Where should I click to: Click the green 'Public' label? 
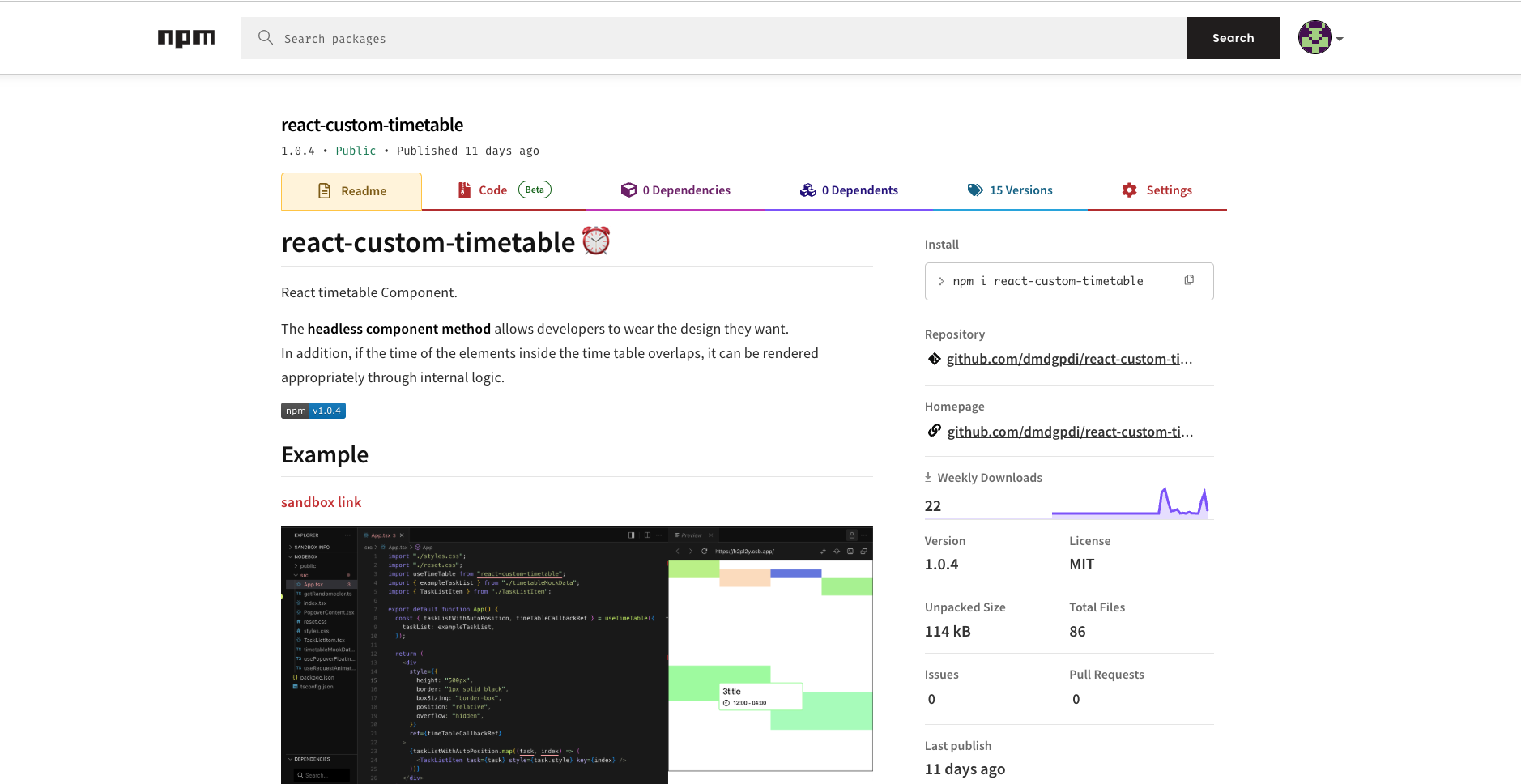pos(356,151)
